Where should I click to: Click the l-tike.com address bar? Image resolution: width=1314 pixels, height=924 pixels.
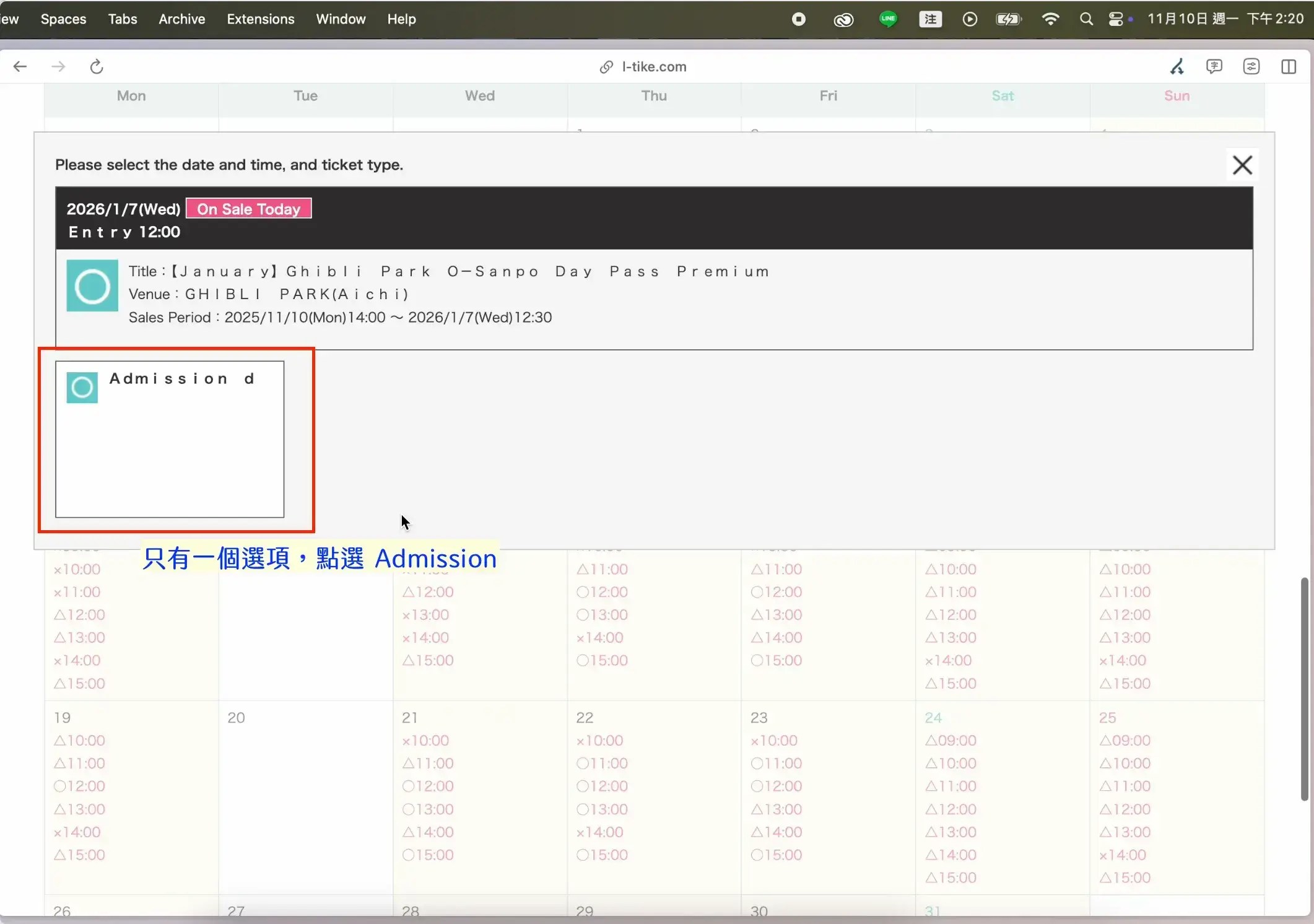654,66
